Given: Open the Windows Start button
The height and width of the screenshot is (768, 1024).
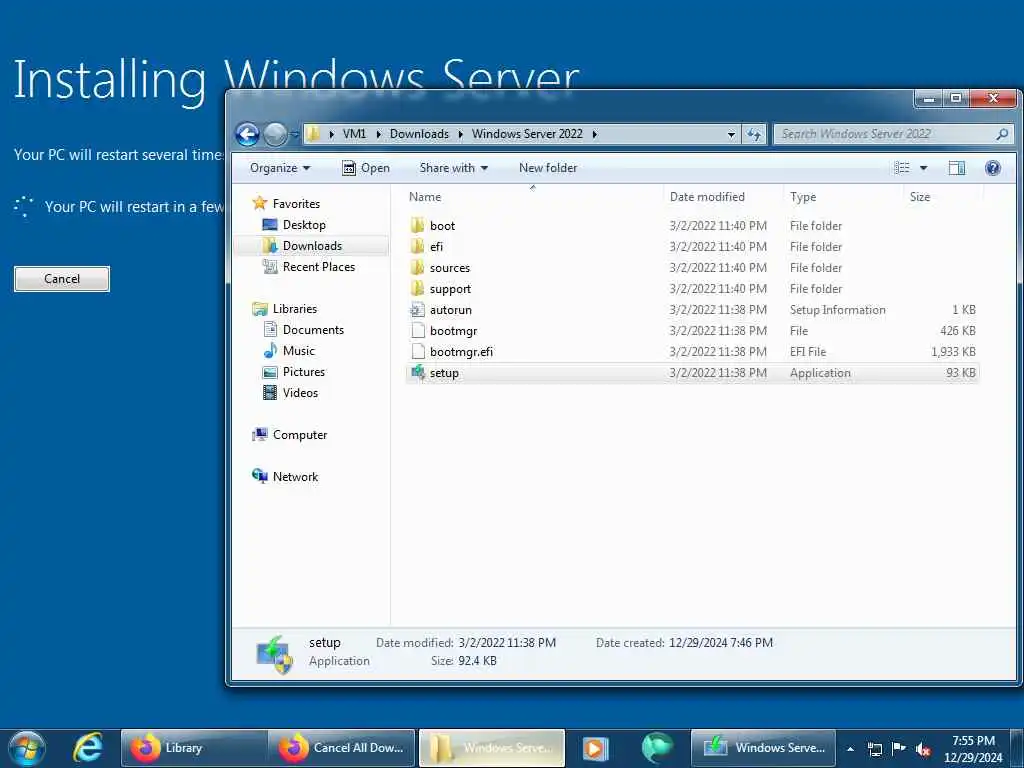Looking at the screenshot, I should [x=27, y=748].
